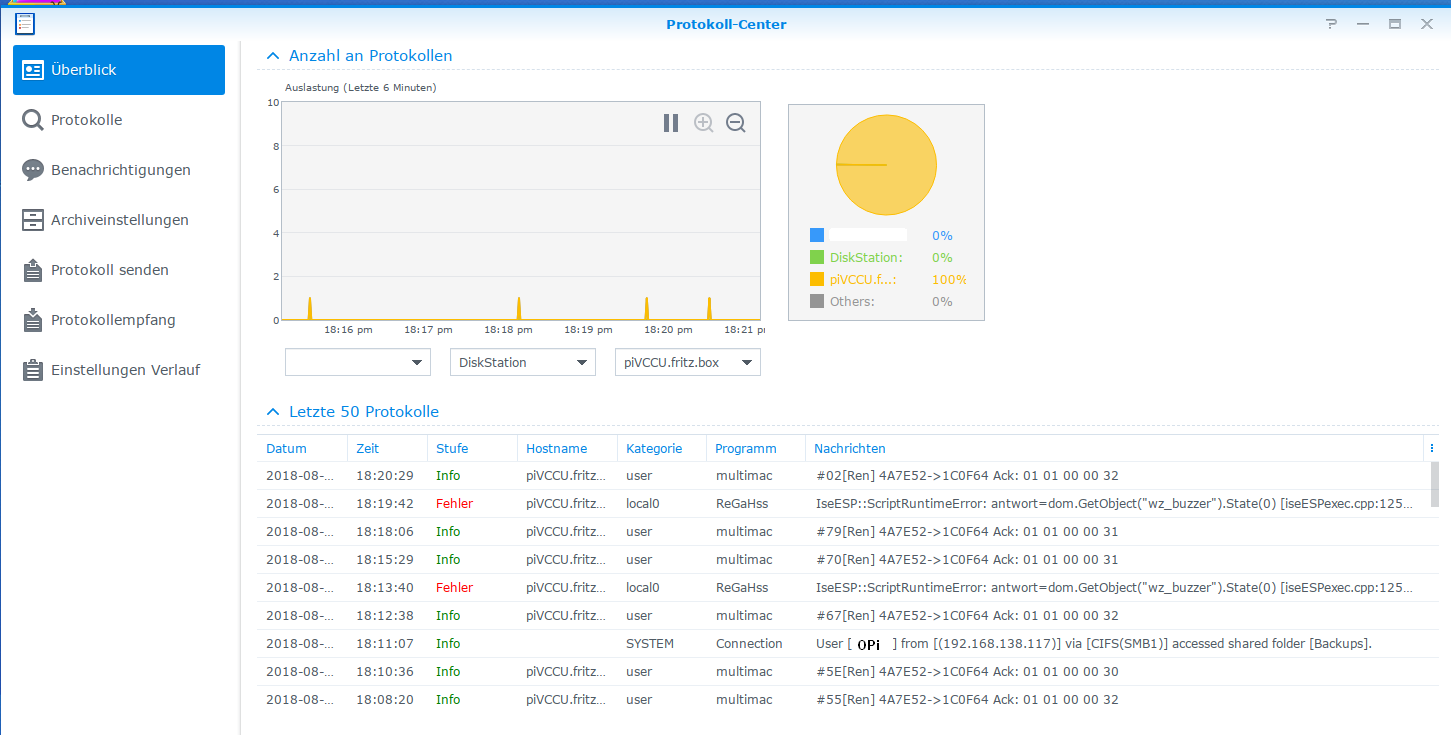Click the Protokolle magnifier icon

coord(33,120)
